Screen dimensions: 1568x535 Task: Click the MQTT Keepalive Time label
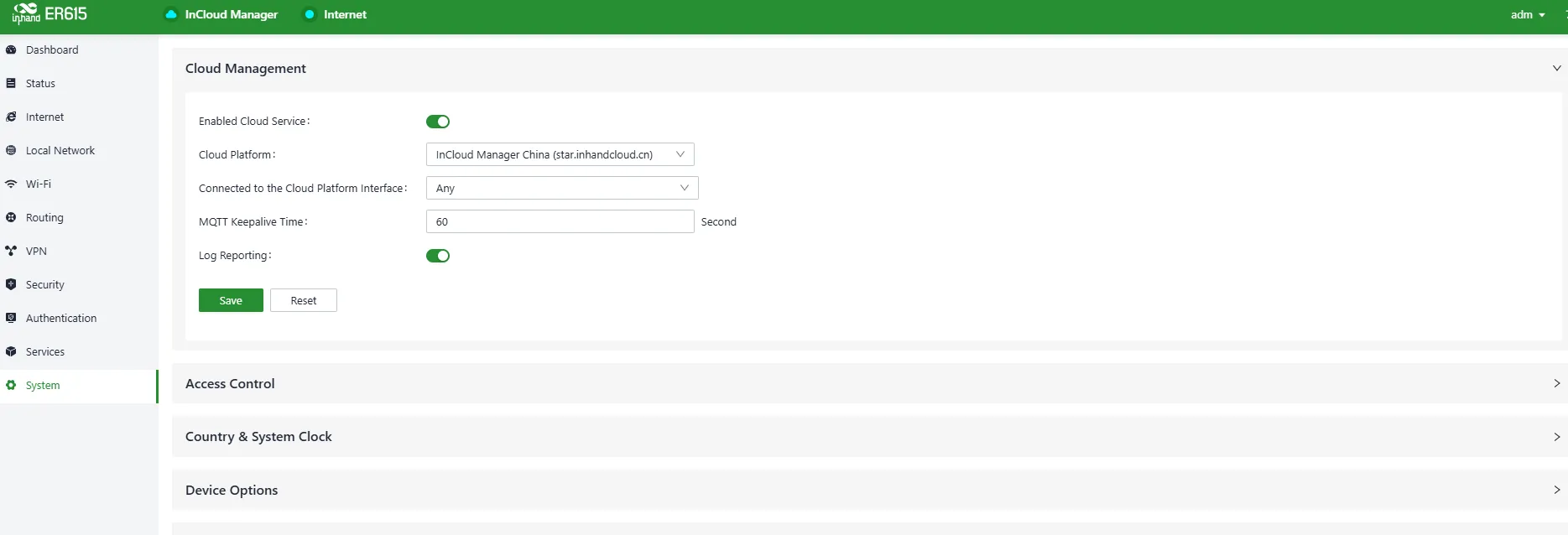(253, 222)
